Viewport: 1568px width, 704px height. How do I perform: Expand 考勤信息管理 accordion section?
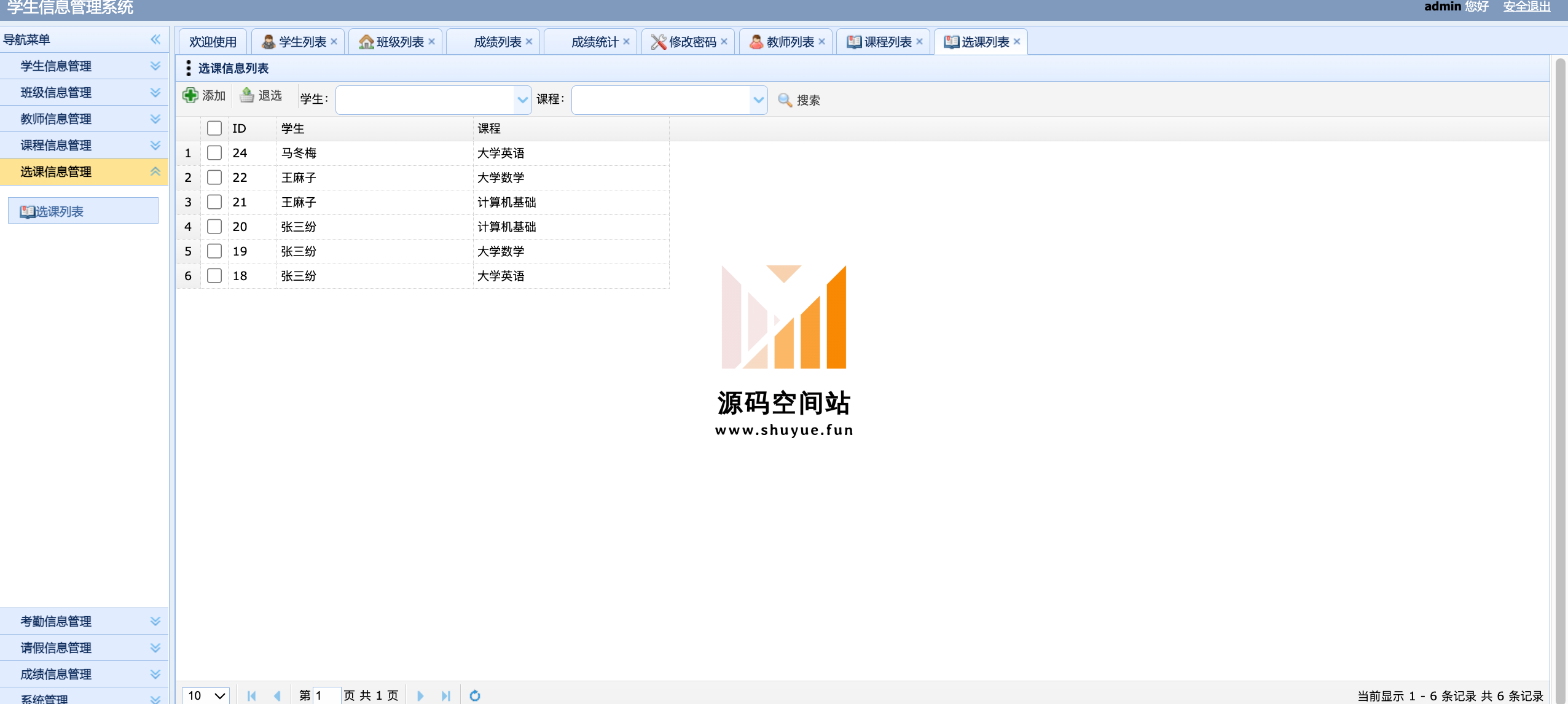coord(84,621)
